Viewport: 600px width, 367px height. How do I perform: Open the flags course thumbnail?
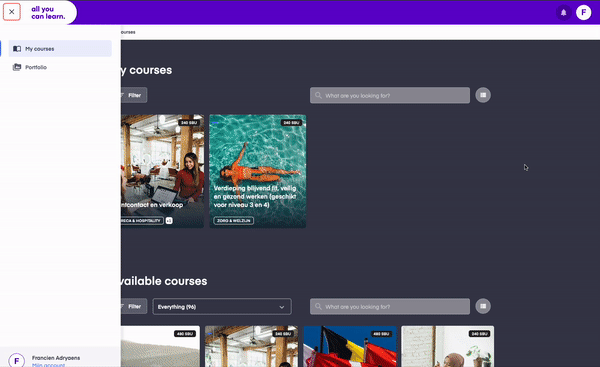pos(350,346)
